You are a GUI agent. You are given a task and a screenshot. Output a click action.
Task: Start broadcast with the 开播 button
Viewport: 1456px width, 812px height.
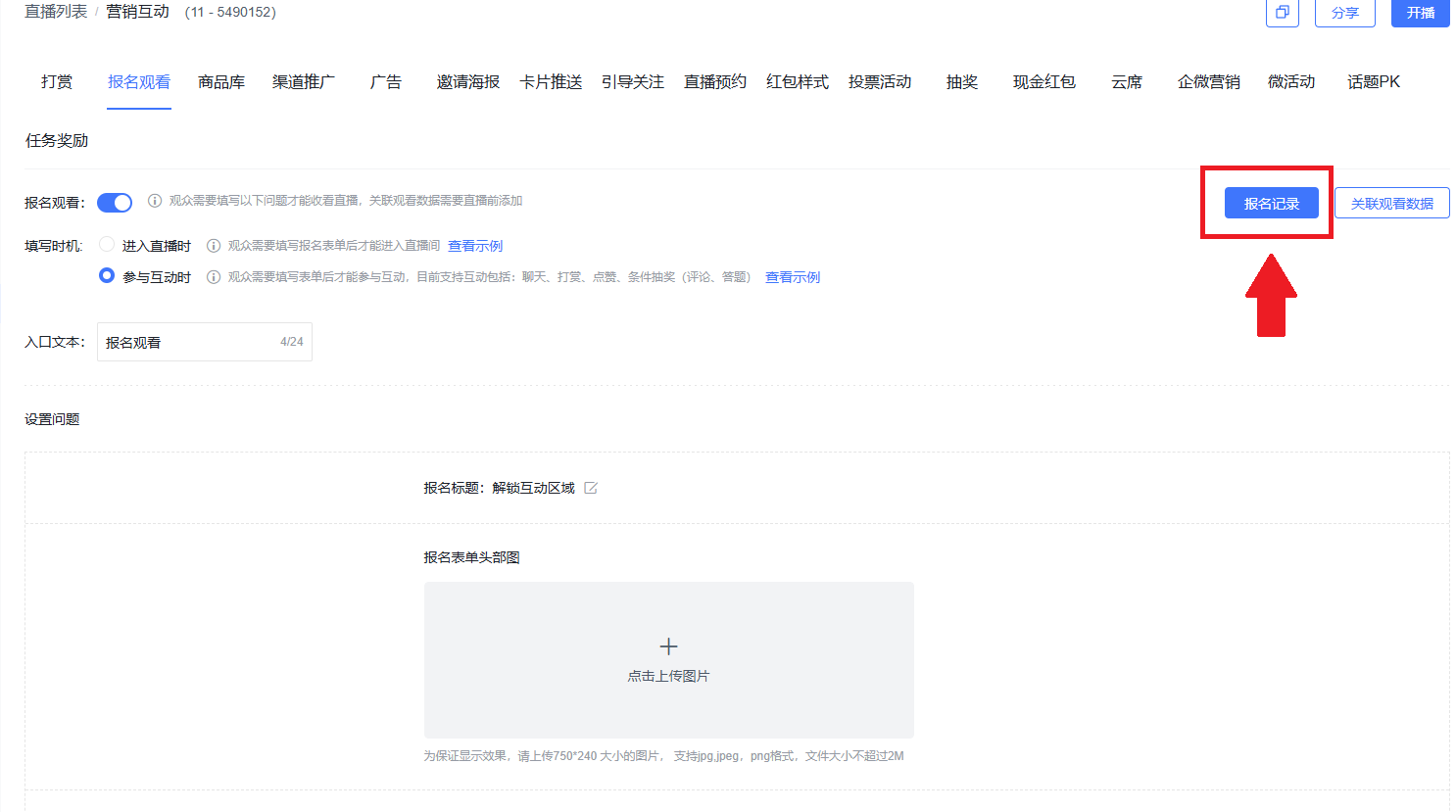(x=1421, y=13)
